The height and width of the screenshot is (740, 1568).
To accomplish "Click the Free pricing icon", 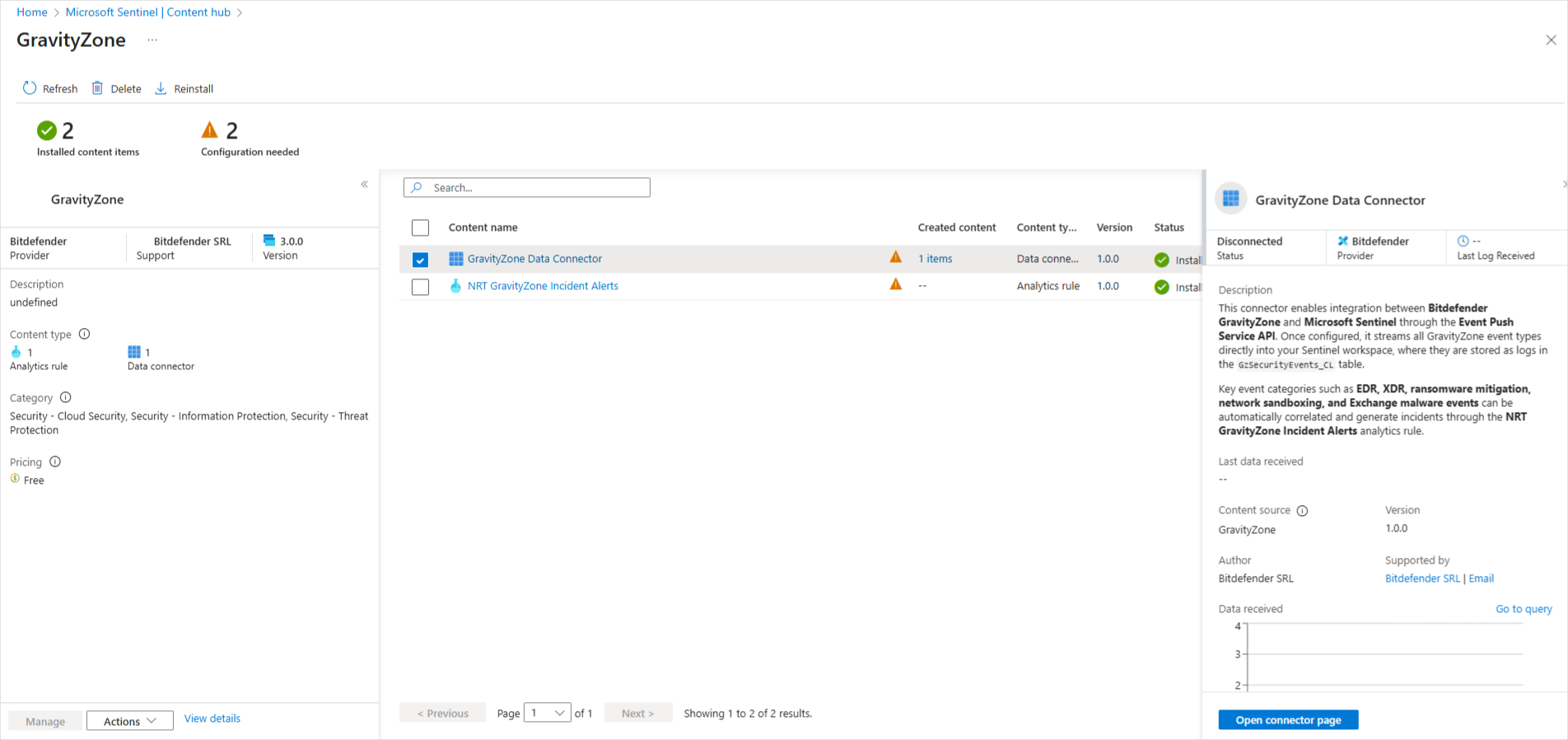I will (15, 479).
